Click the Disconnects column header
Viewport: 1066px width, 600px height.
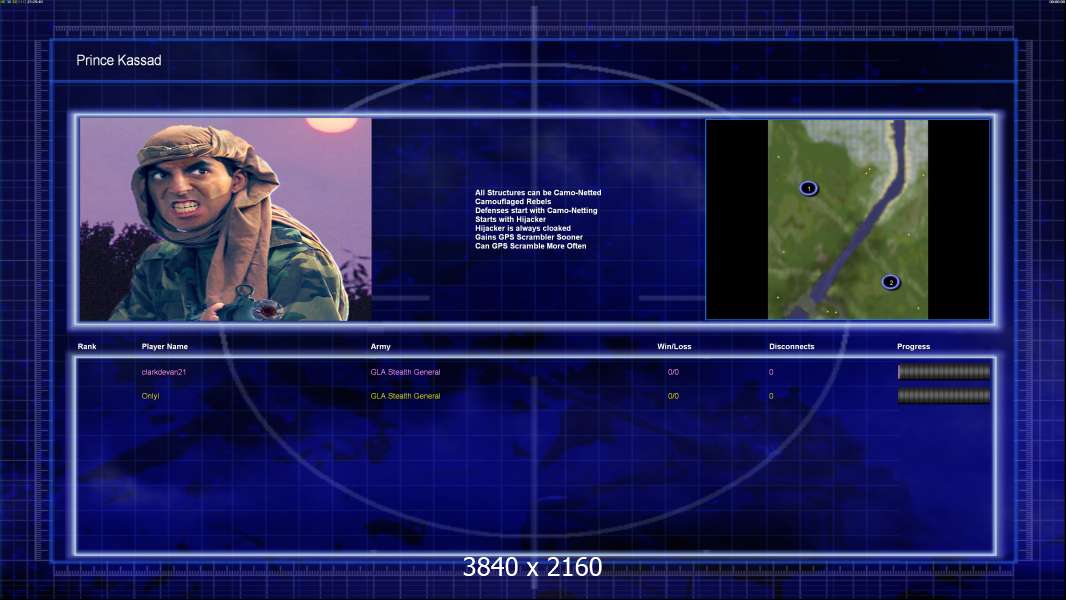791,347
